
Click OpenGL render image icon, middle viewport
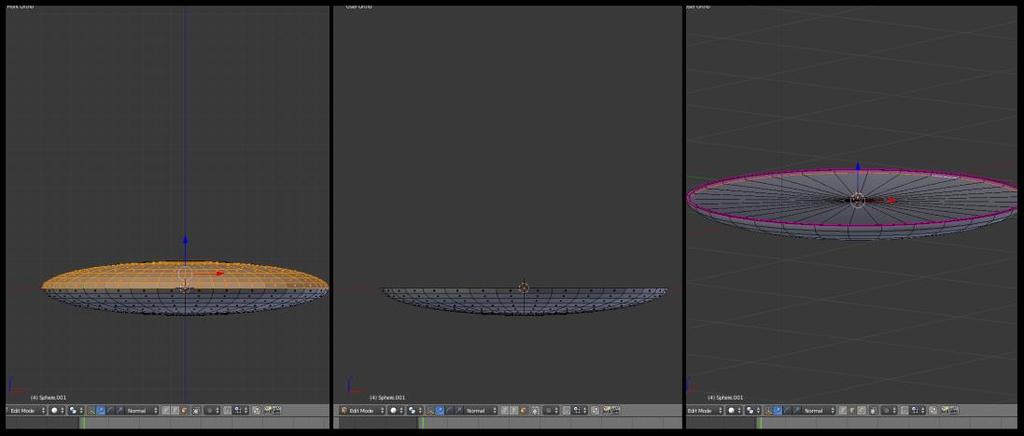[x=607, y=410]
